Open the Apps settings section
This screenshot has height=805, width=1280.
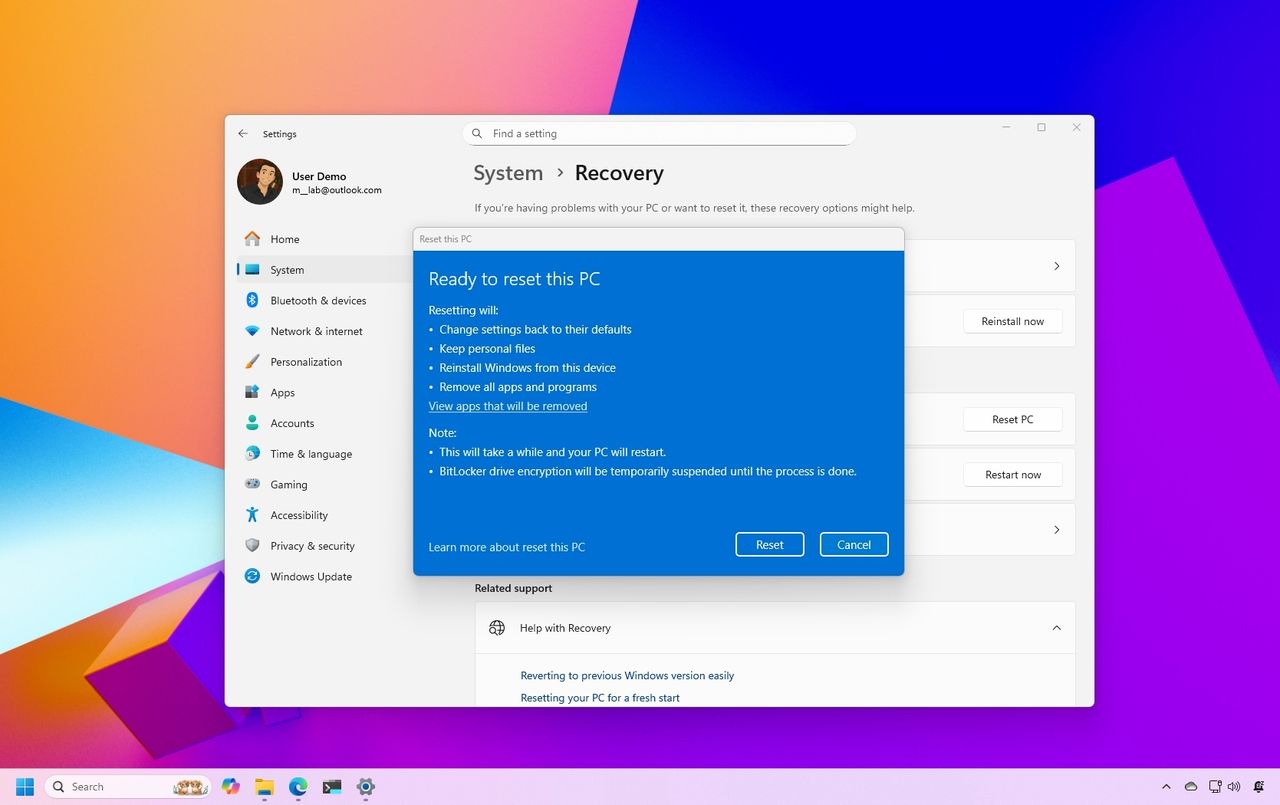(282, 392)
